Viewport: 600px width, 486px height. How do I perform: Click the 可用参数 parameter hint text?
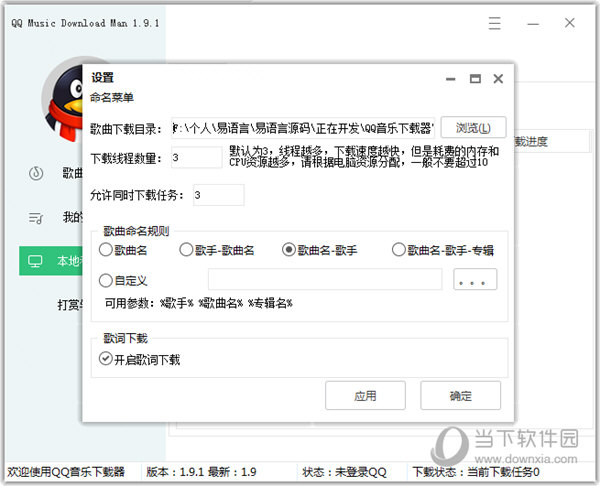[199, 303]
